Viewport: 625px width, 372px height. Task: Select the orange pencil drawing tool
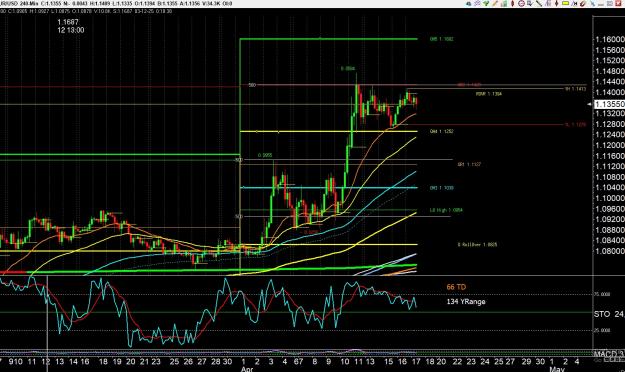495,3
